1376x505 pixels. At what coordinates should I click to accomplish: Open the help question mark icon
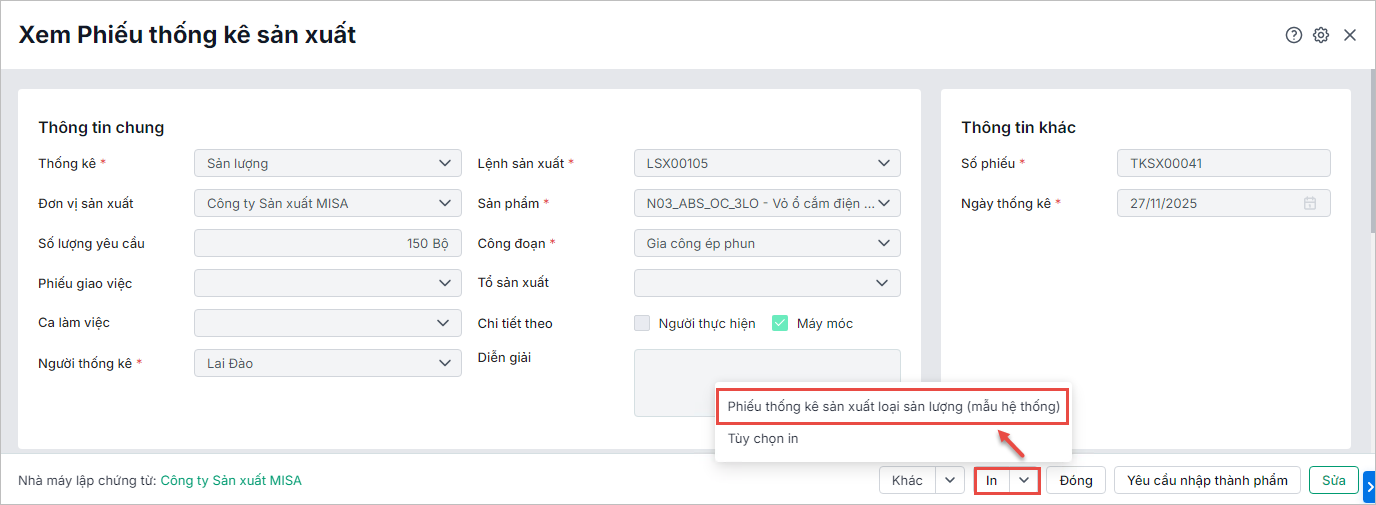click(x=1294, y=35)
